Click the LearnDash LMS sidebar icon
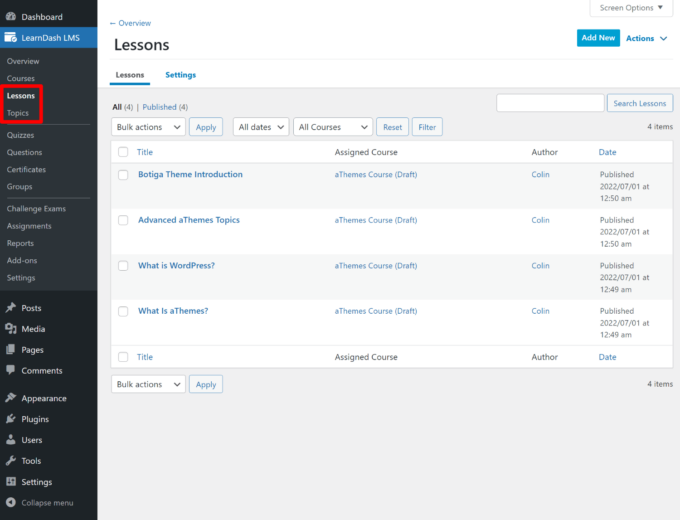Screen dimensions: 680x520 point(11,38)
